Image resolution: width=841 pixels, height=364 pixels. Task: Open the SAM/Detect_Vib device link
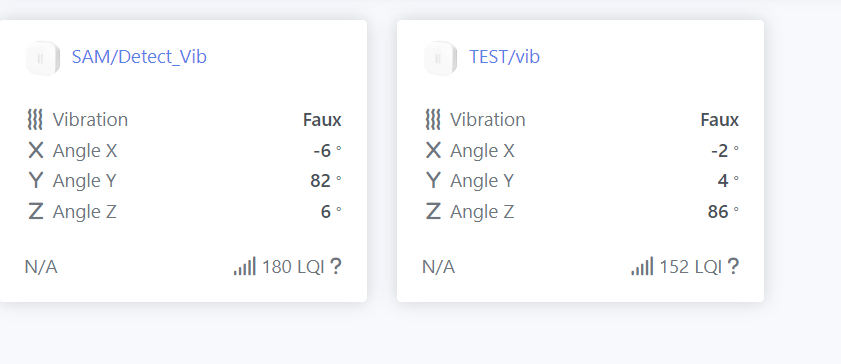click(139, 57)
